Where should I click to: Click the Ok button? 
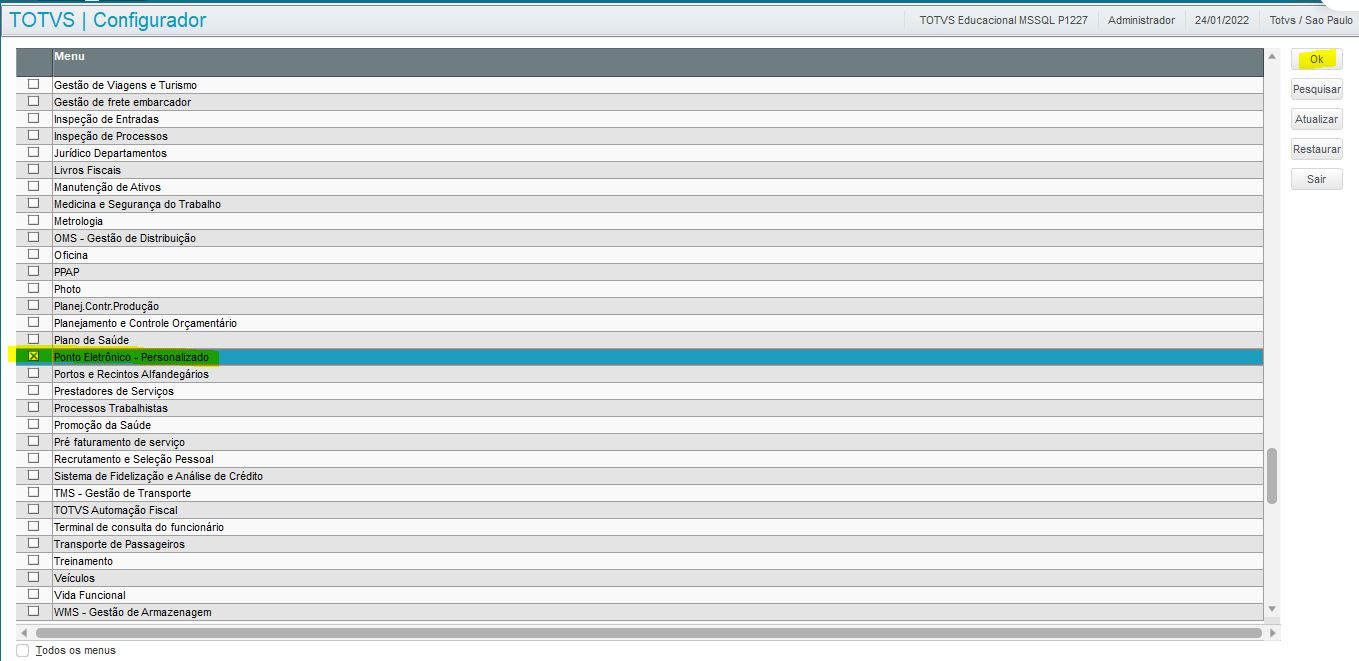(x=1316, y=59)
